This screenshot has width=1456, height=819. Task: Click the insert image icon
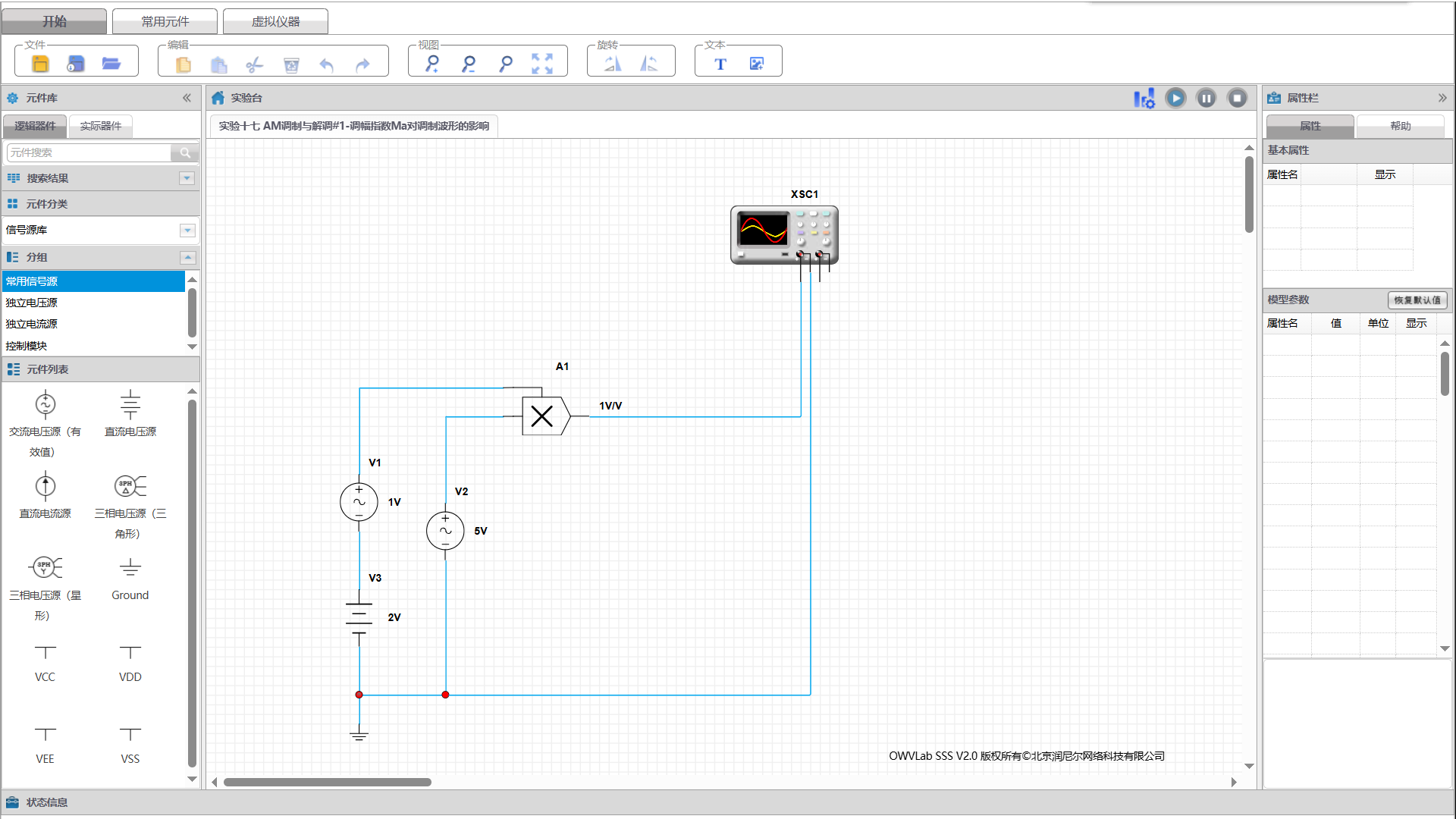pyautogui.click(x=757, y=64)
